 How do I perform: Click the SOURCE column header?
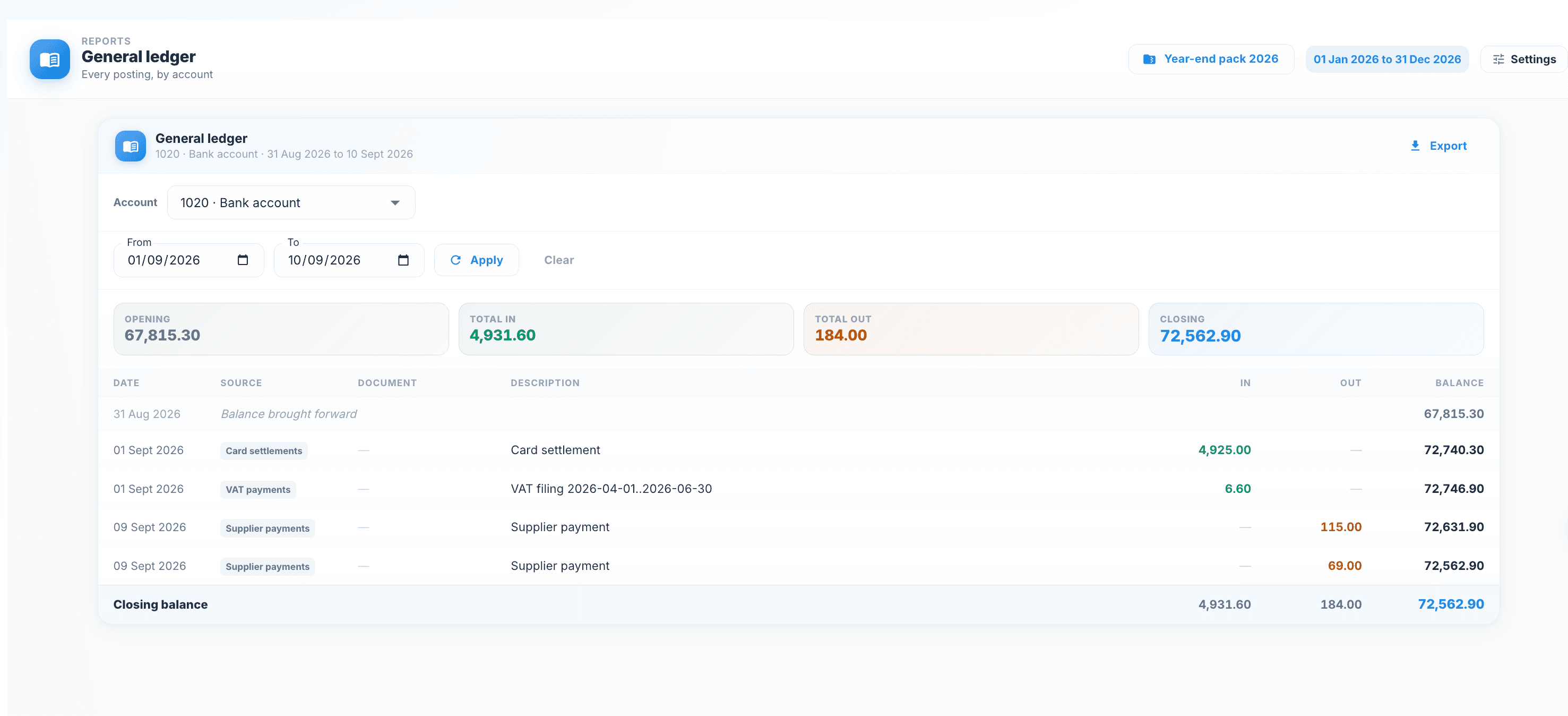[x=241, y=383]
